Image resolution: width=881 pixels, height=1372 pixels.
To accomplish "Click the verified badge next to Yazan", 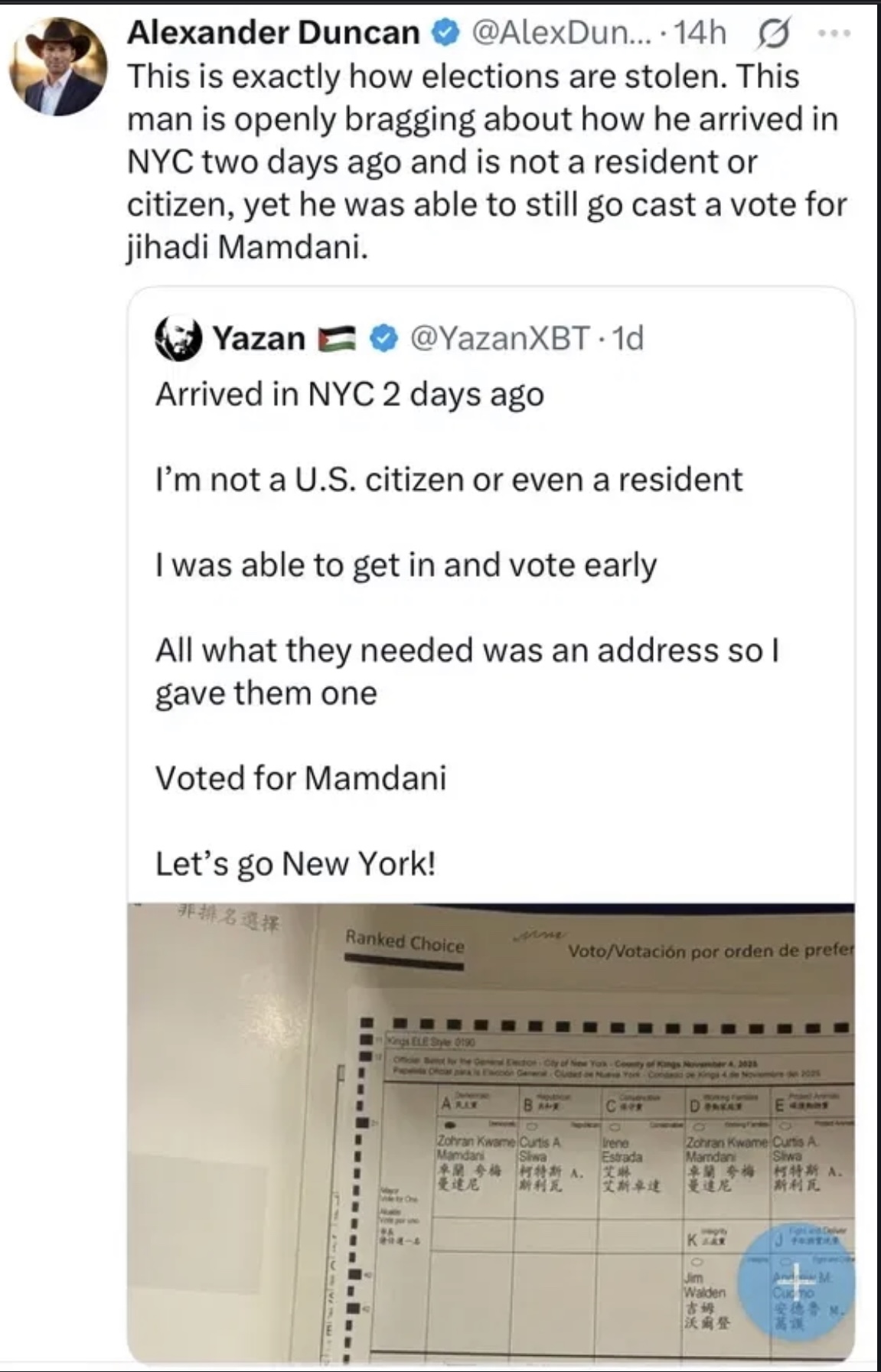I will [383, 338].
